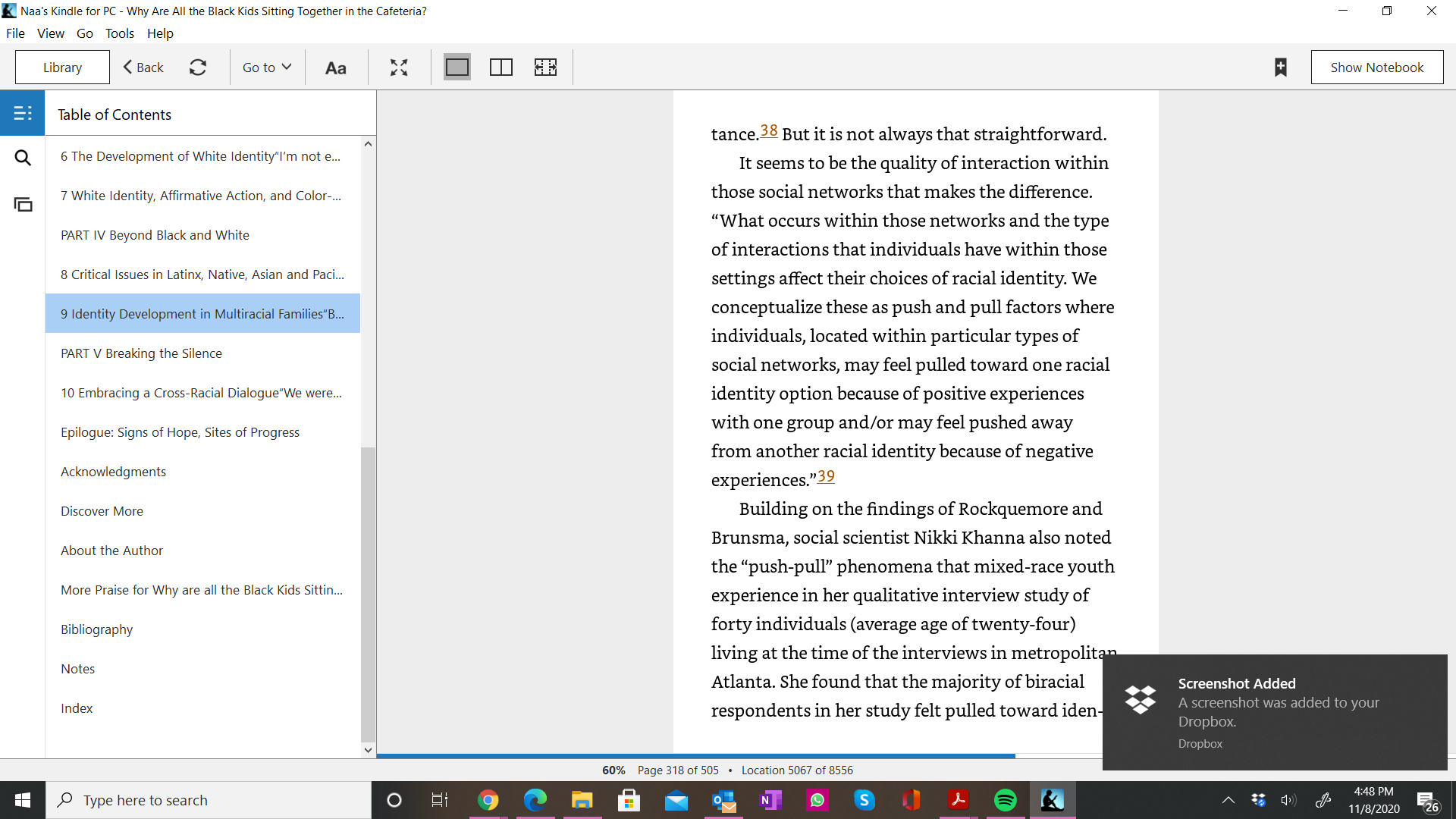Open the Tools menu
This screenshot has width=1456, height=819.
(x=120, y=33)
